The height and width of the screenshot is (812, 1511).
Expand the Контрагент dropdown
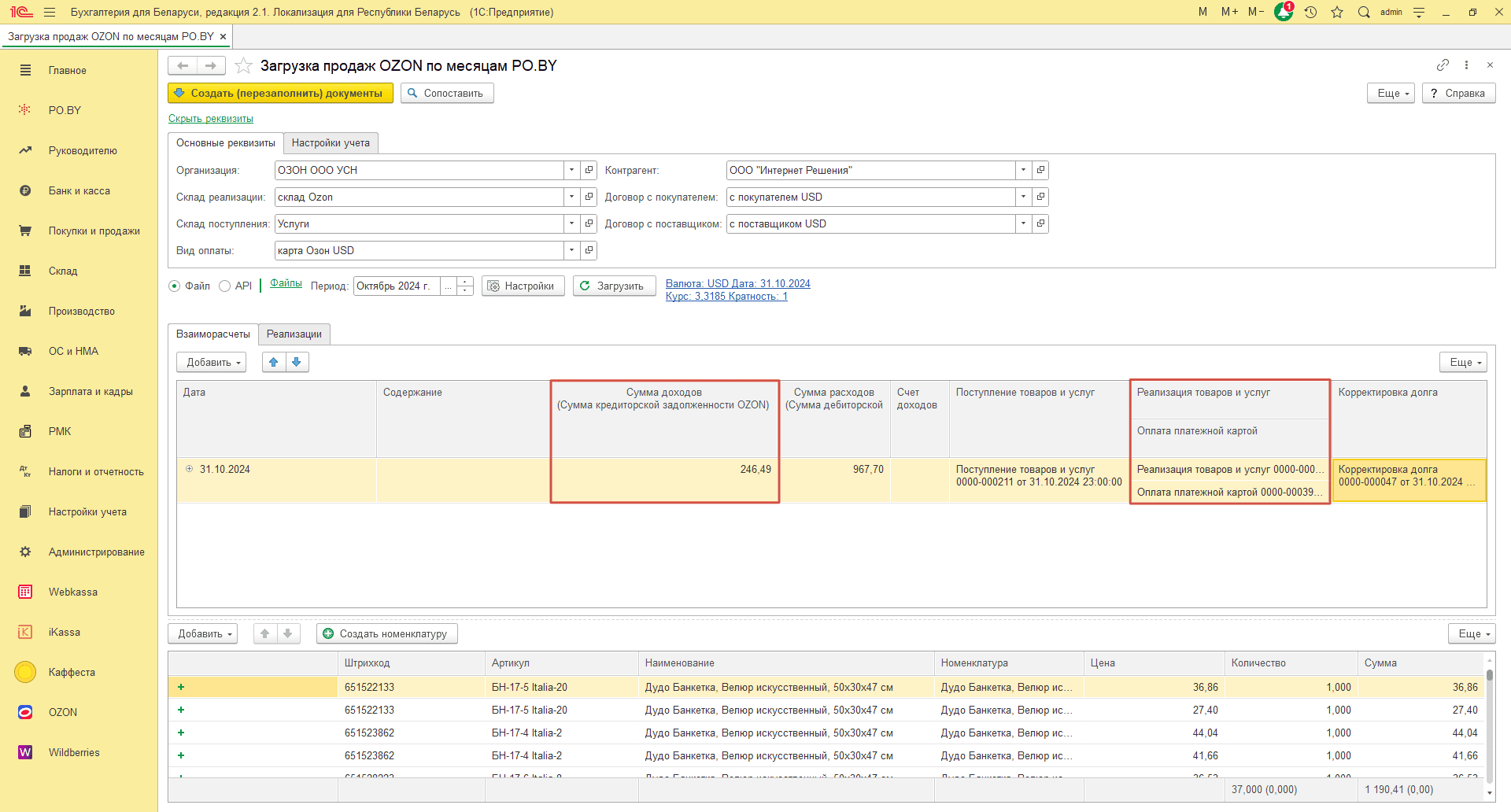coord(1023,170)
